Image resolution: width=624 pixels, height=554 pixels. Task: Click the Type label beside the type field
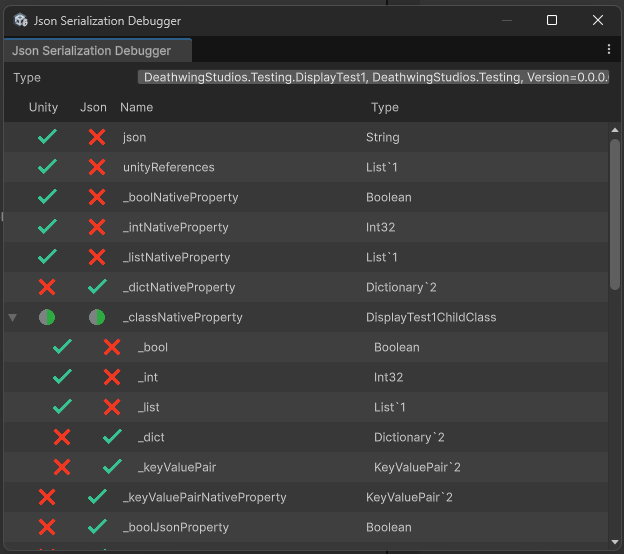27,78
